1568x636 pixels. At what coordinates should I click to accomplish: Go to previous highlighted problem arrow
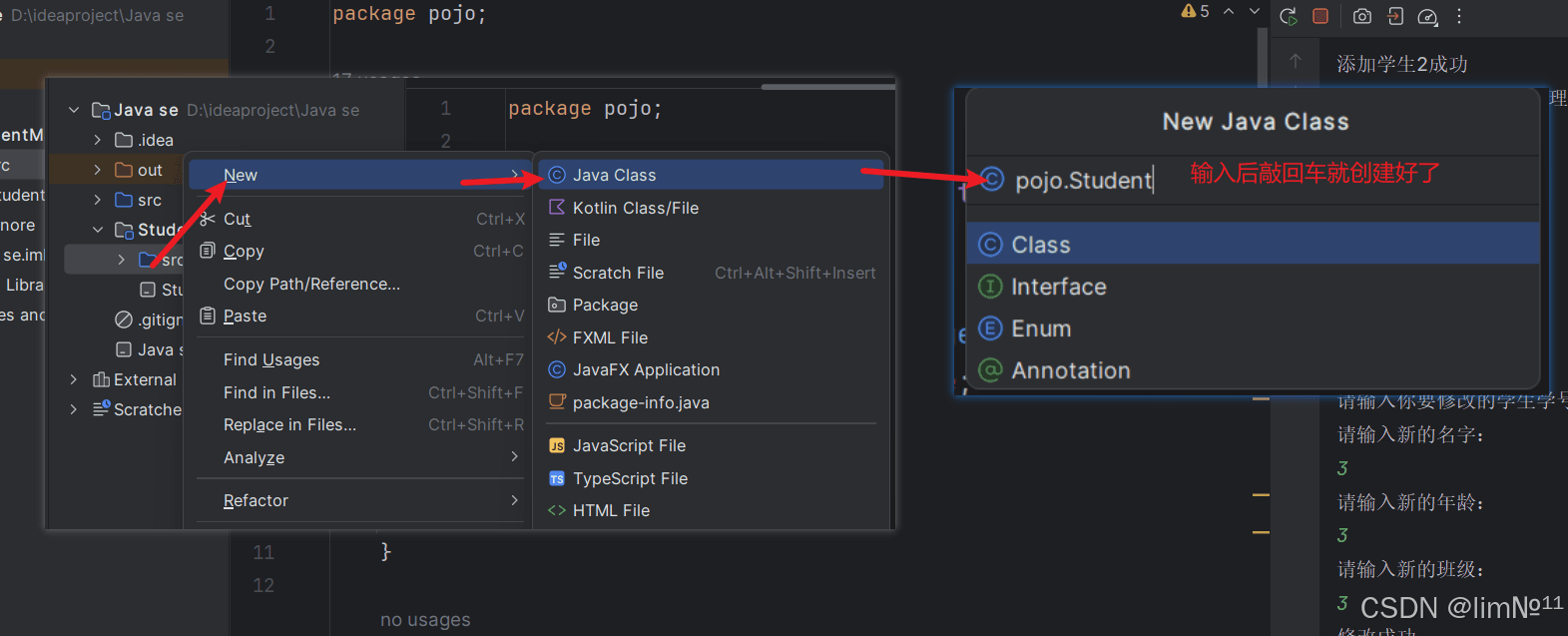tap(1229, 11)
